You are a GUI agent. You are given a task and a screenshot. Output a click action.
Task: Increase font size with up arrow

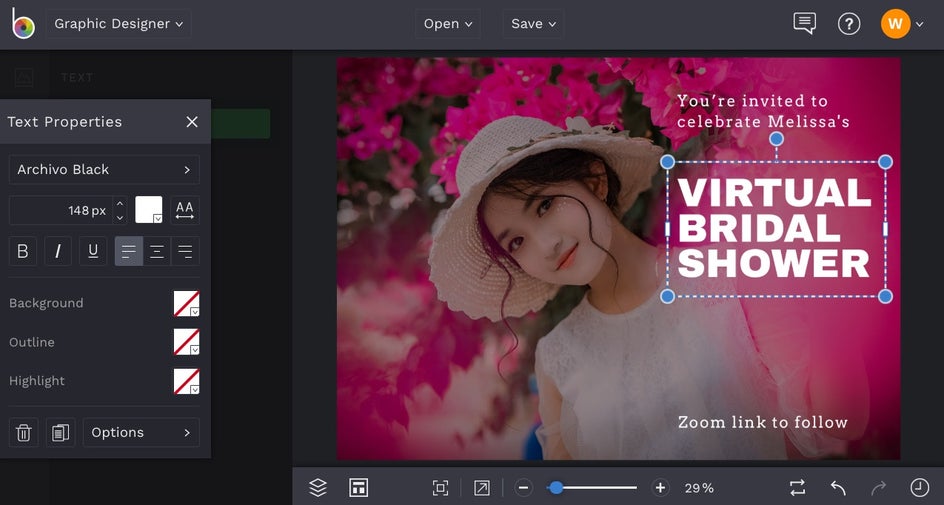[x=120, y=203]
